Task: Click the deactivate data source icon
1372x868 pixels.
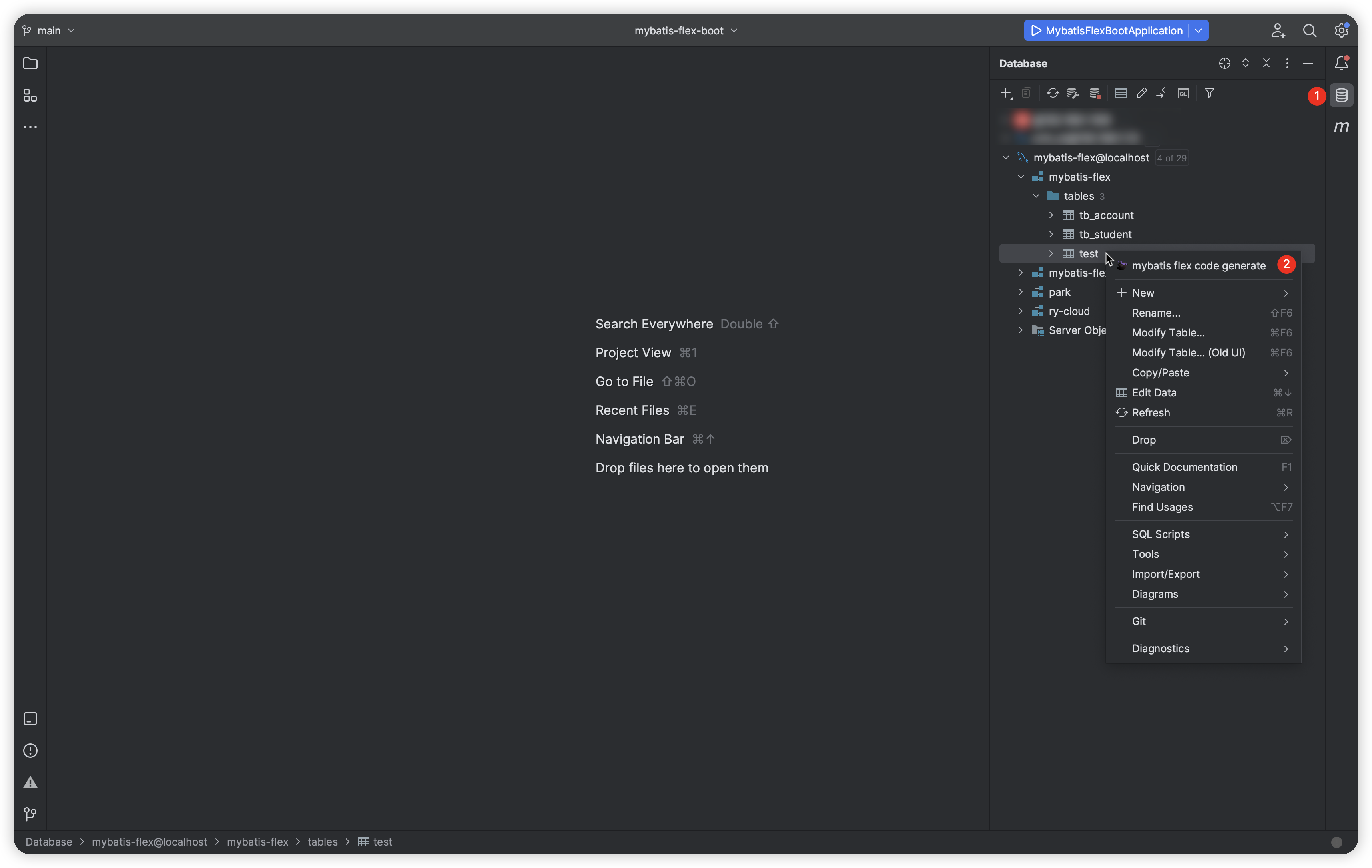Action: click(x=1095, y=93)
